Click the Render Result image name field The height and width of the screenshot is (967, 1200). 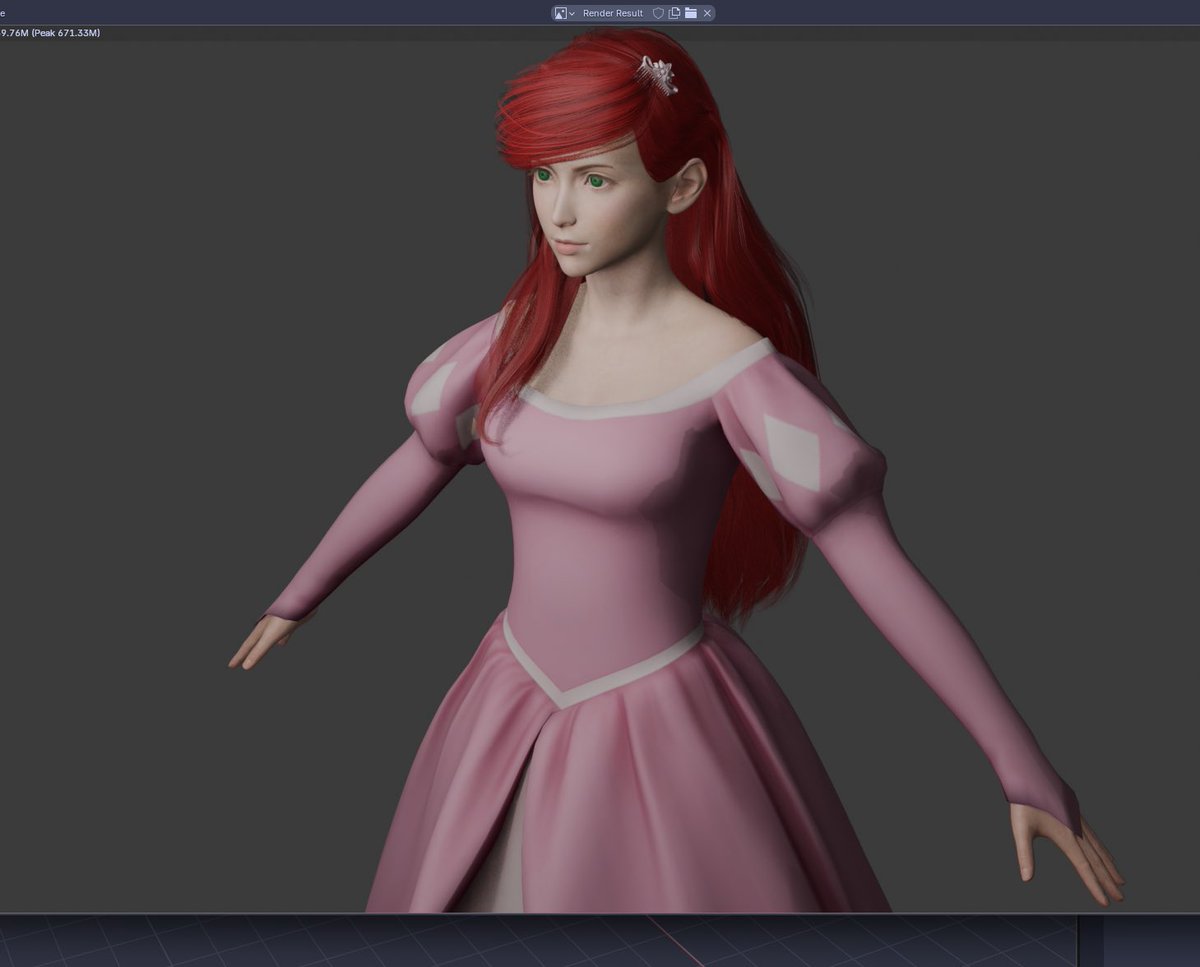[x=613, y=13]
